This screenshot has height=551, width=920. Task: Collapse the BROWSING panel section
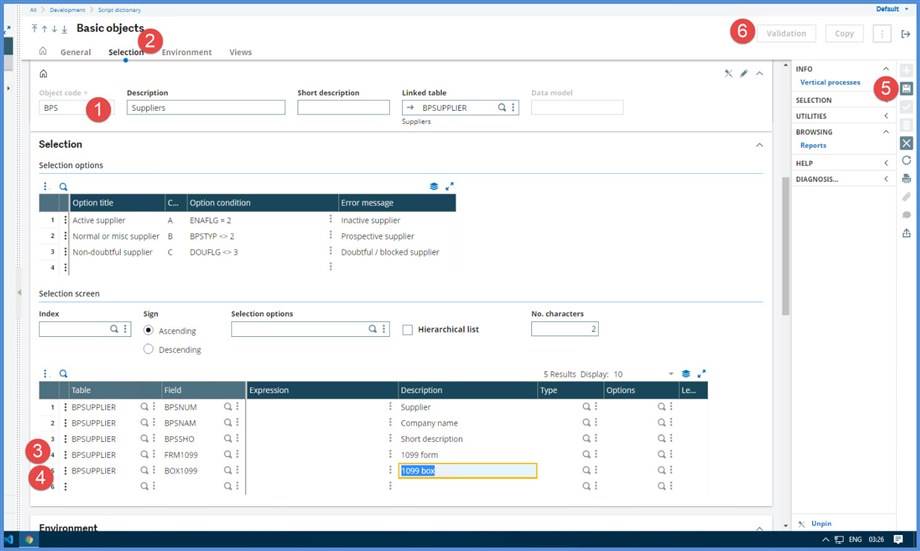[x=886, y=132]
